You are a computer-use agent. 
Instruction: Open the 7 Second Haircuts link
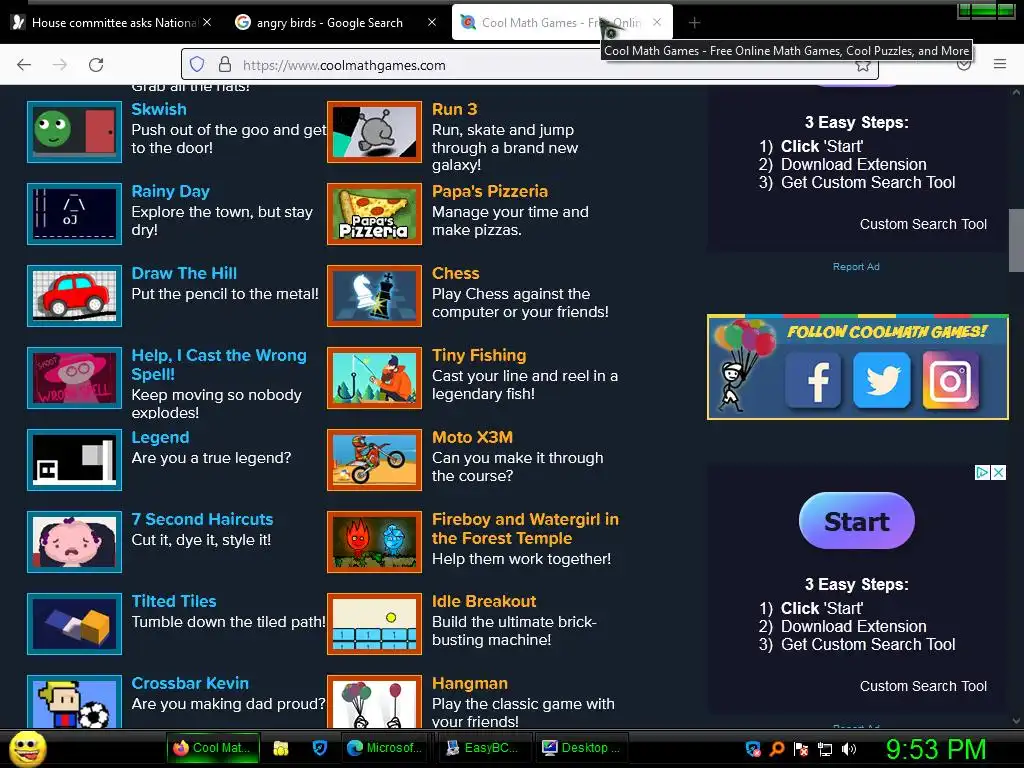click(x=202, y=519)
